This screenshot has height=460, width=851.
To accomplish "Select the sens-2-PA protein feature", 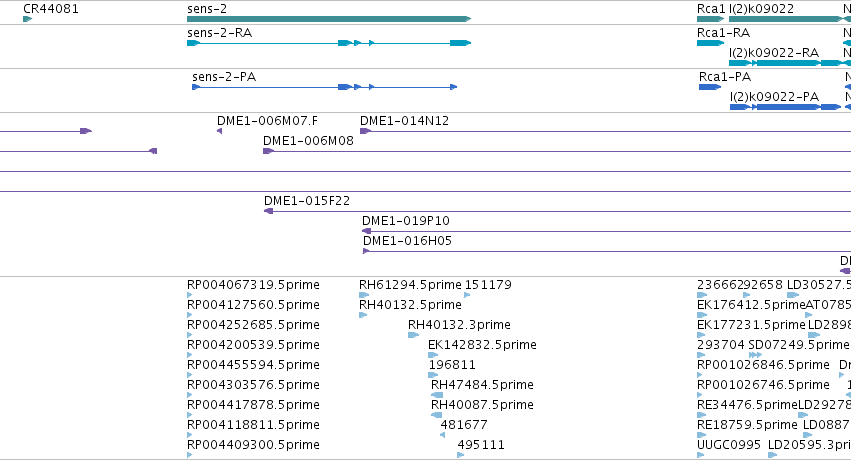I will click(x=325, y=87).
